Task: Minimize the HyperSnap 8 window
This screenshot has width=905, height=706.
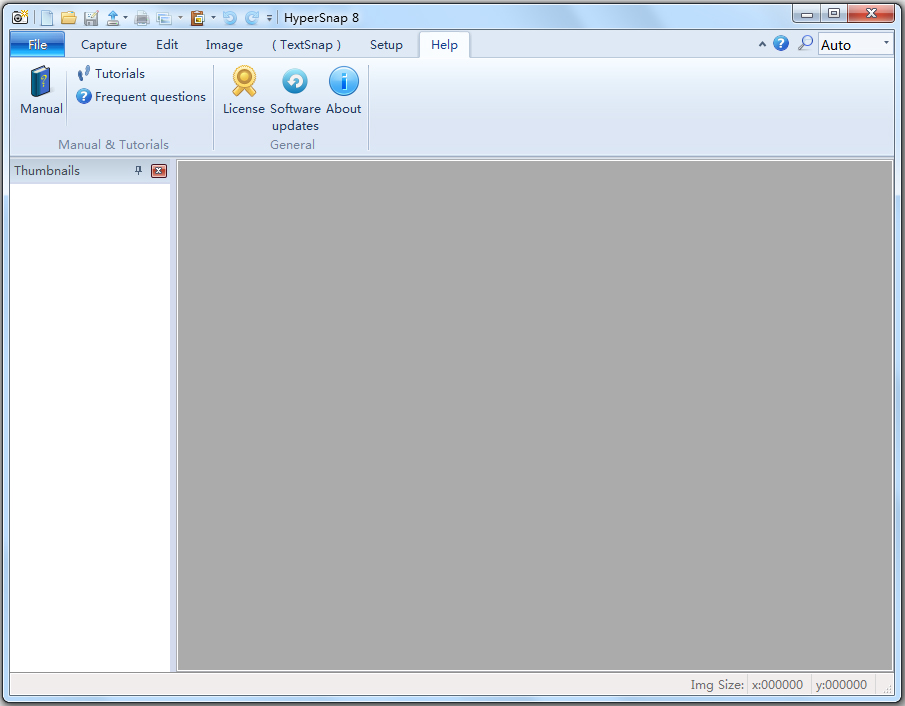Action: click(x=807, y=14)
